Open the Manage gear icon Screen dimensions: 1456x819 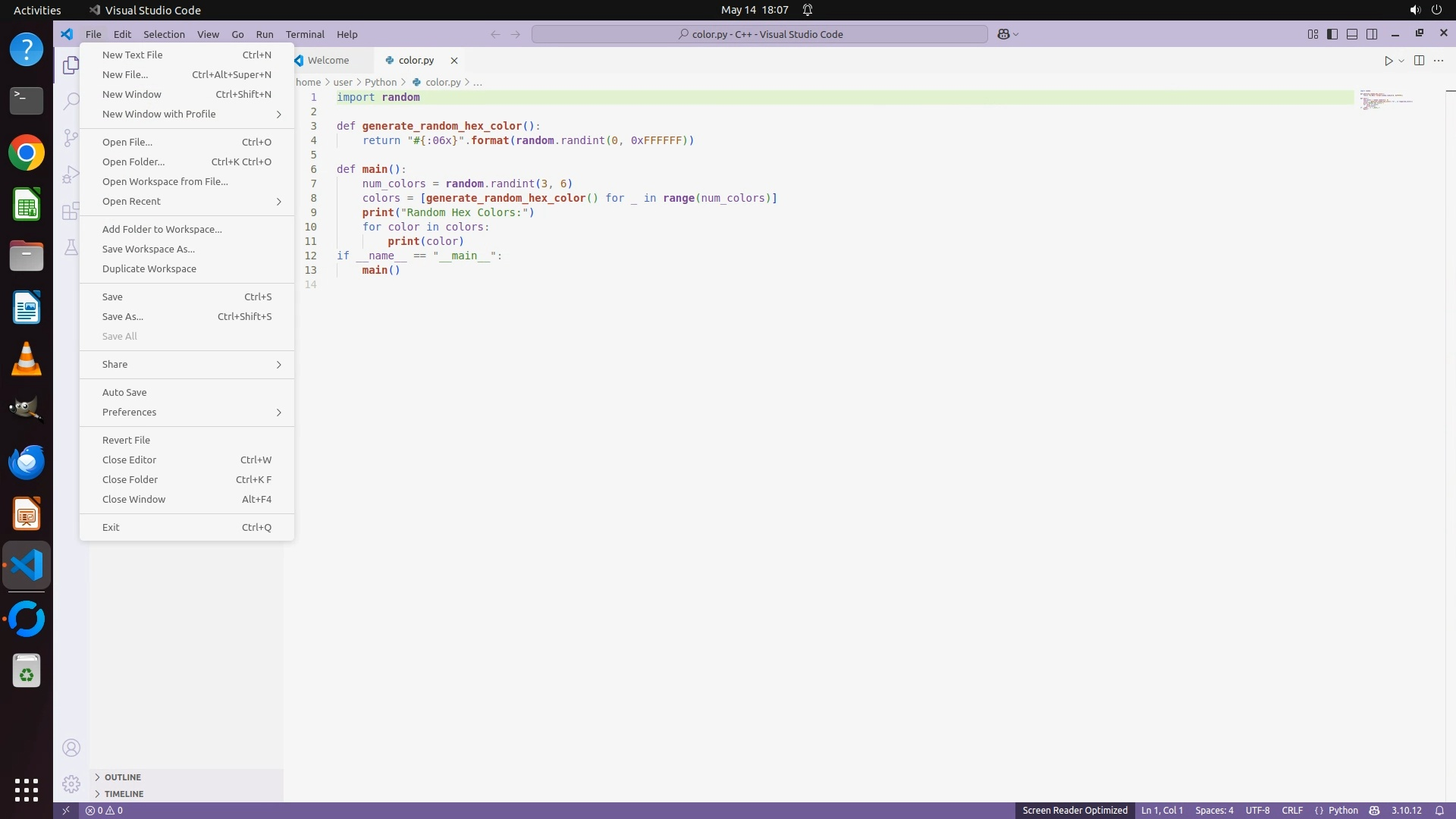tap(71, 783)
